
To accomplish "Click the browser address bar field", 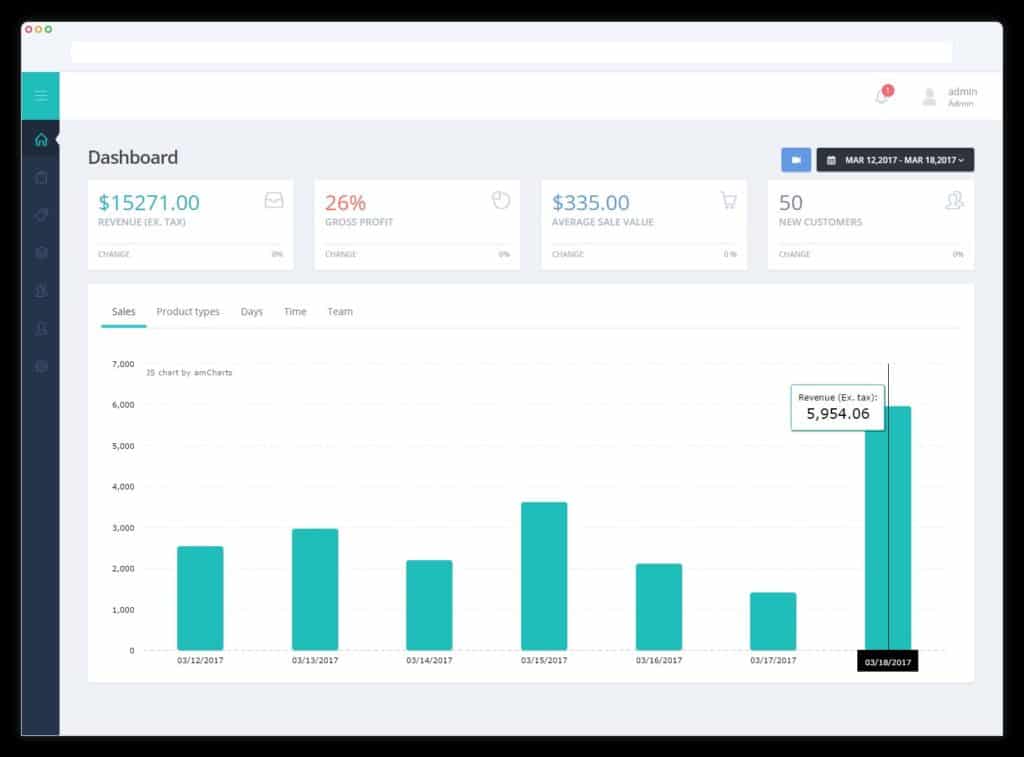I will click(511, 52).
